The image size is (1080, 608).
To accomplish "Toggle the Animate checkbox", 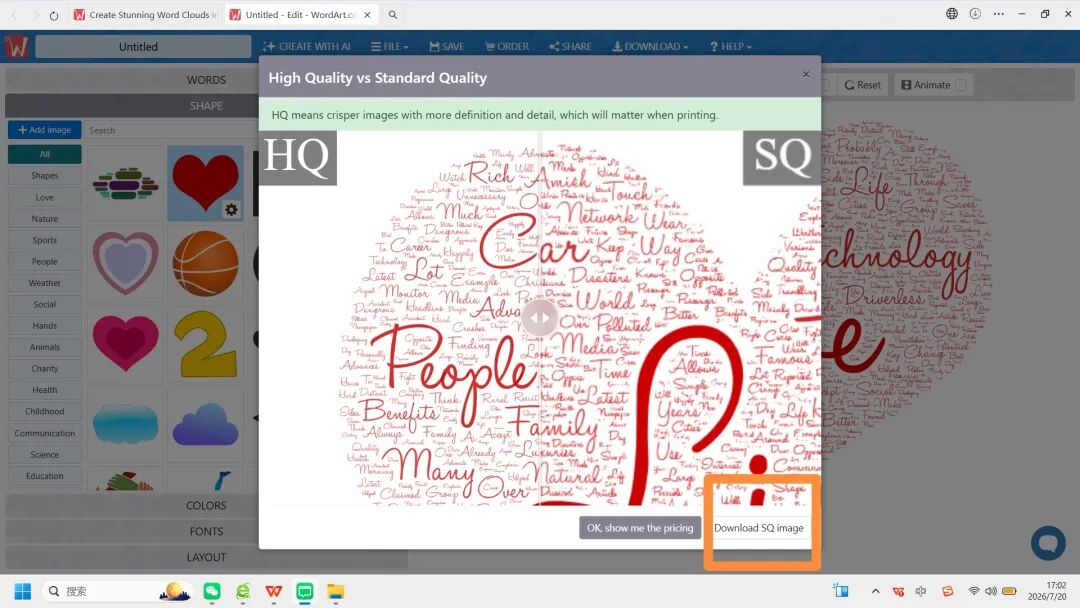I will [961, 85].
